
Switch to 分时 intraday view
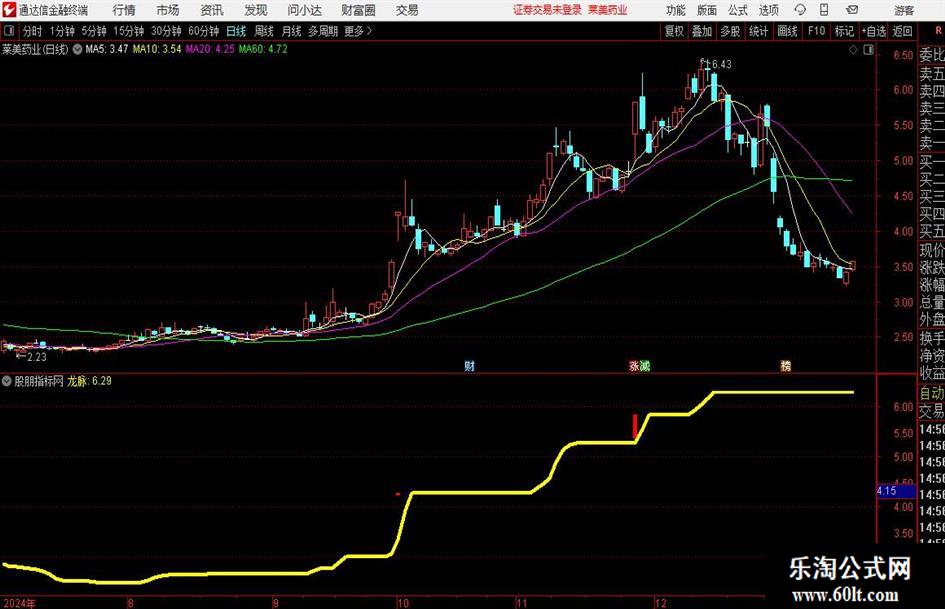33,31
